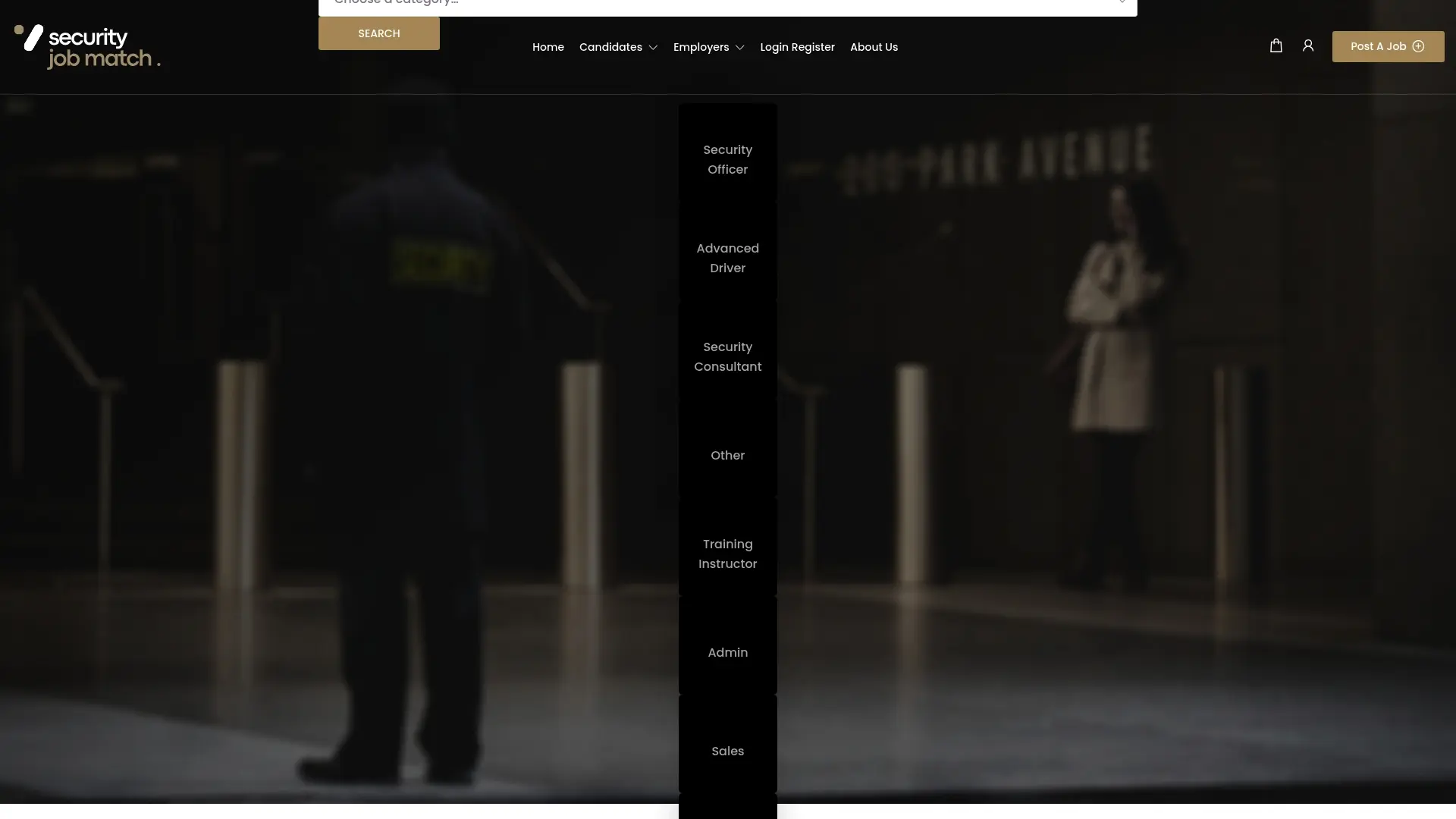Go to Security Job Match logo homepage
1456x819 pixels.
[87, 47]
